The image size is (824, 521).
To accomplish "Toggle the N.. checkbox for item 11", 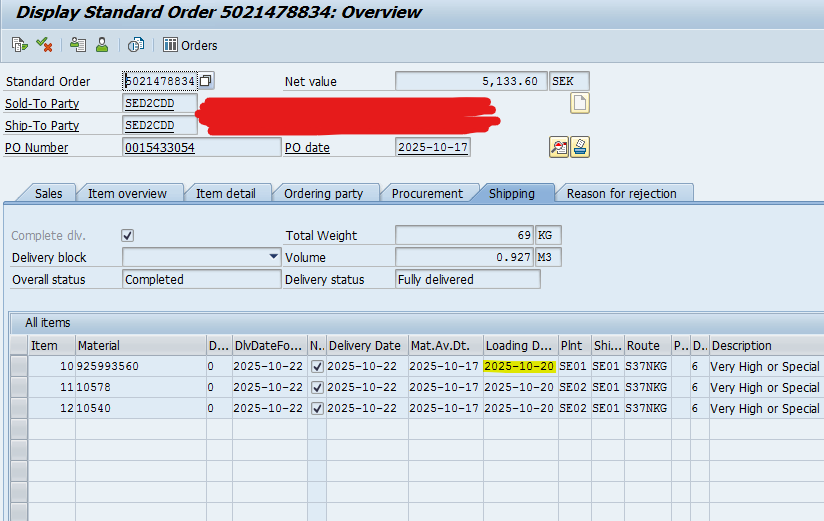I will [317, 387].
